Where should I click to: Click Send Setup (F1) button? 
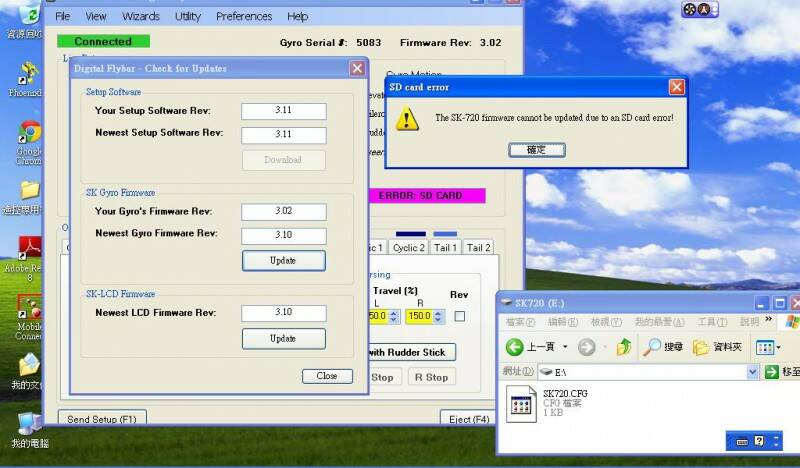coord(102,419)
